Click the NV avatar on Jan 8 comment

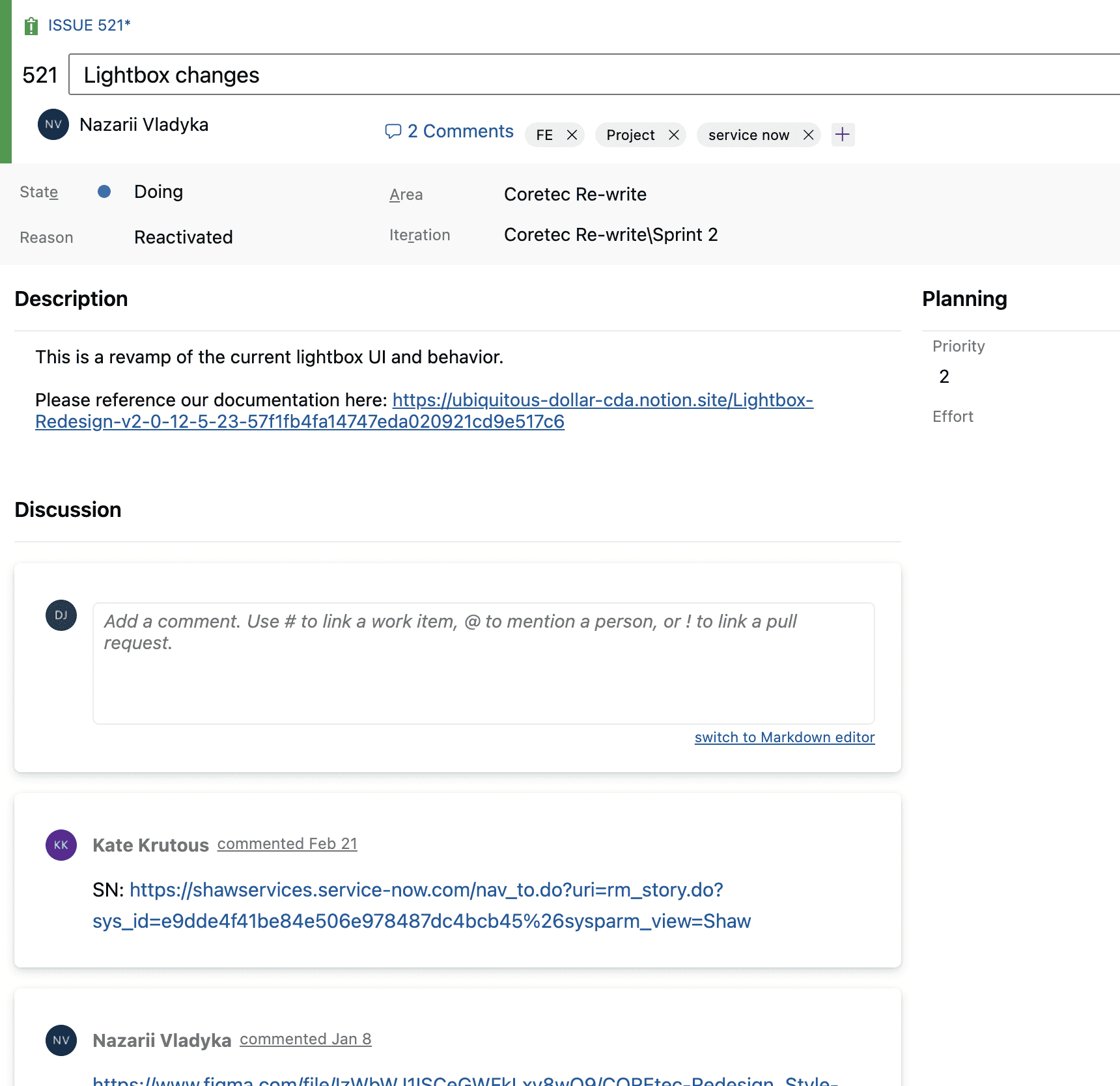[61, 1040]
